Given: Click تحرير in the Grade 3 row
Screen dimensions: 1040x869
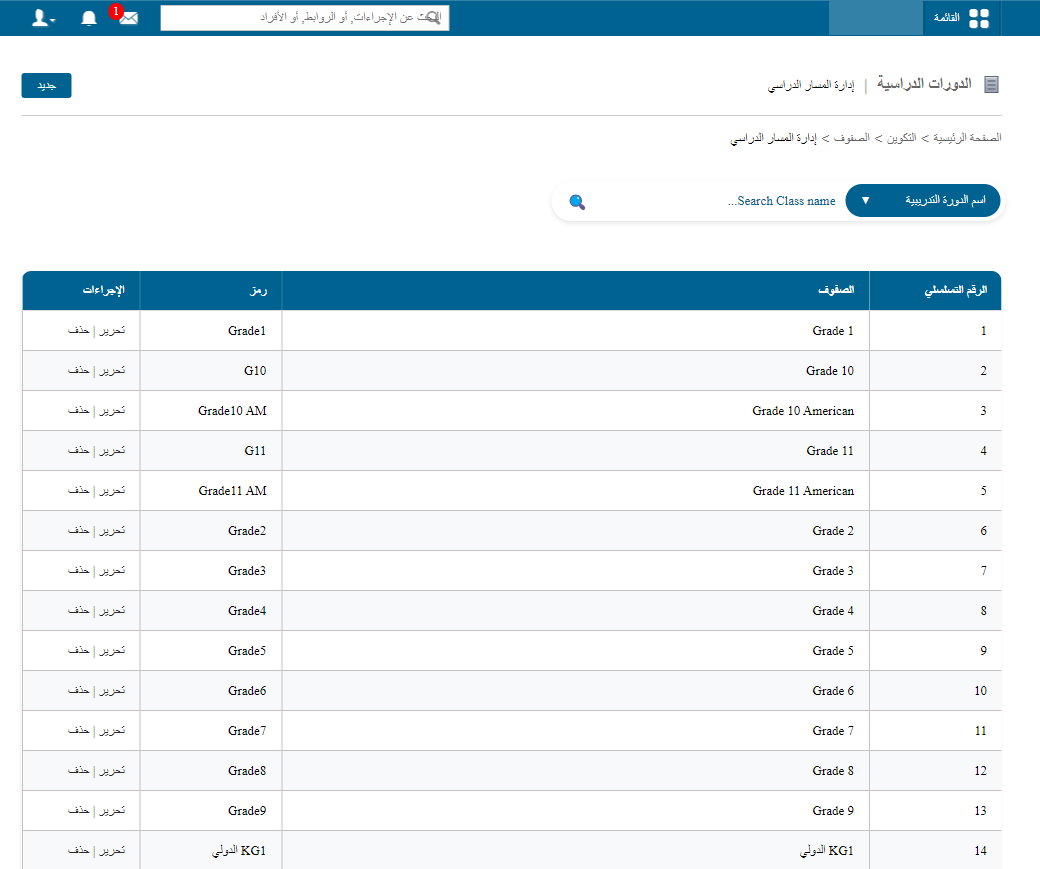Looking at the screenshot, I should pos(112,570).
